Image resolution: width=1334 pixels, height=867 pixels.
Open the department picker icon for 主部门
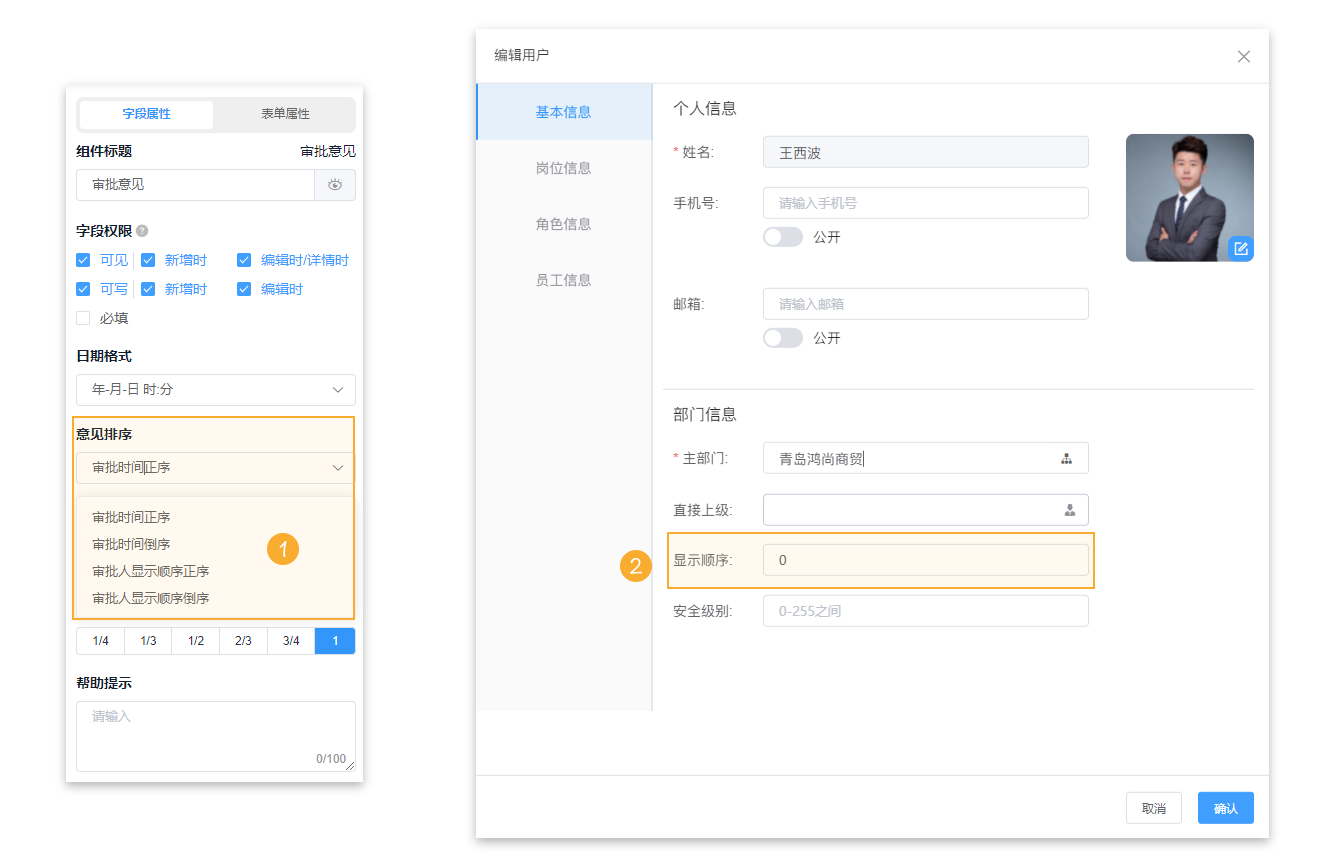pyautogui.click(x=1066, y=458)
